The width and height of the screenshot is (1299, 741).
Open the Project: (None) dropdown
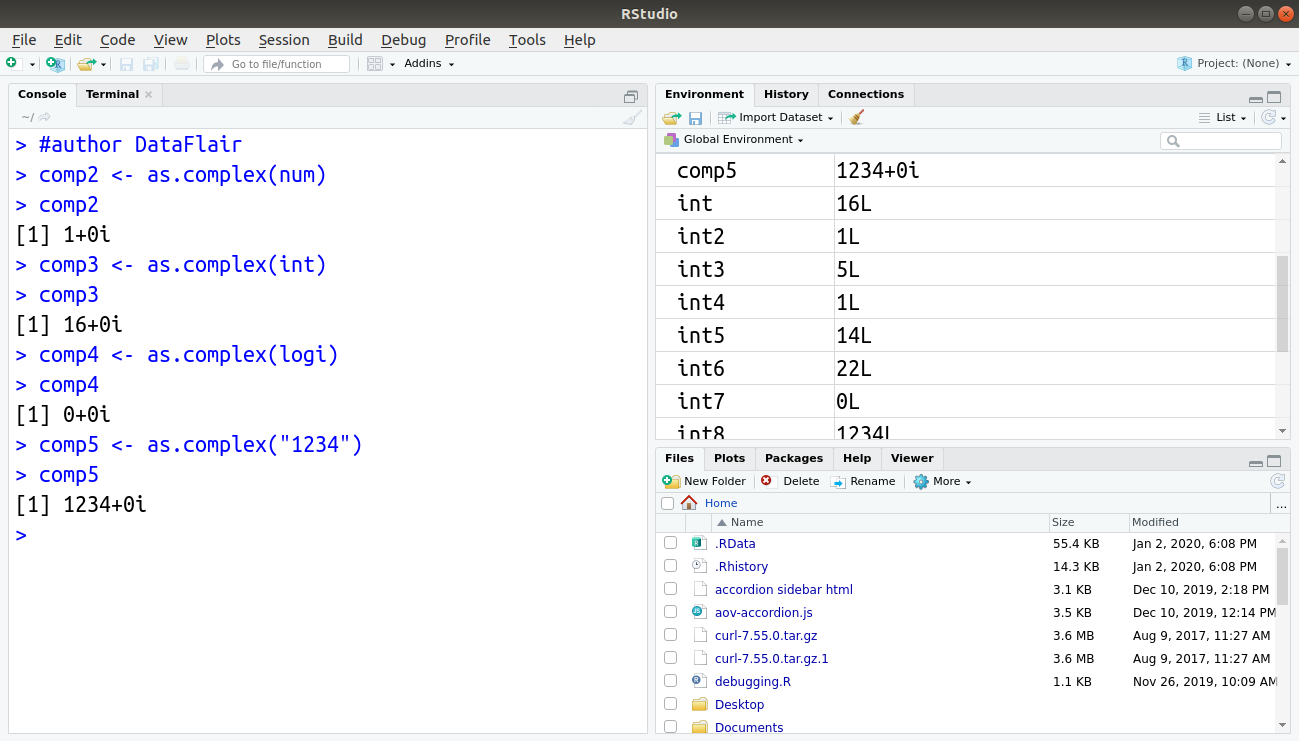1236,63
